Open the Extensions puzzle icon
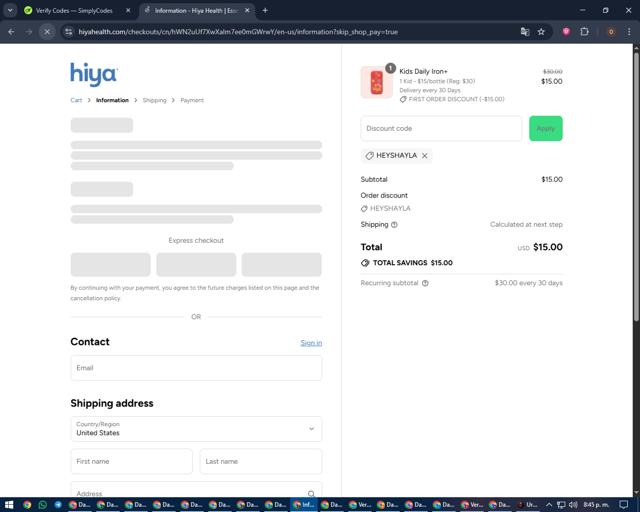 pyautogui.click(x=584, y=32)
